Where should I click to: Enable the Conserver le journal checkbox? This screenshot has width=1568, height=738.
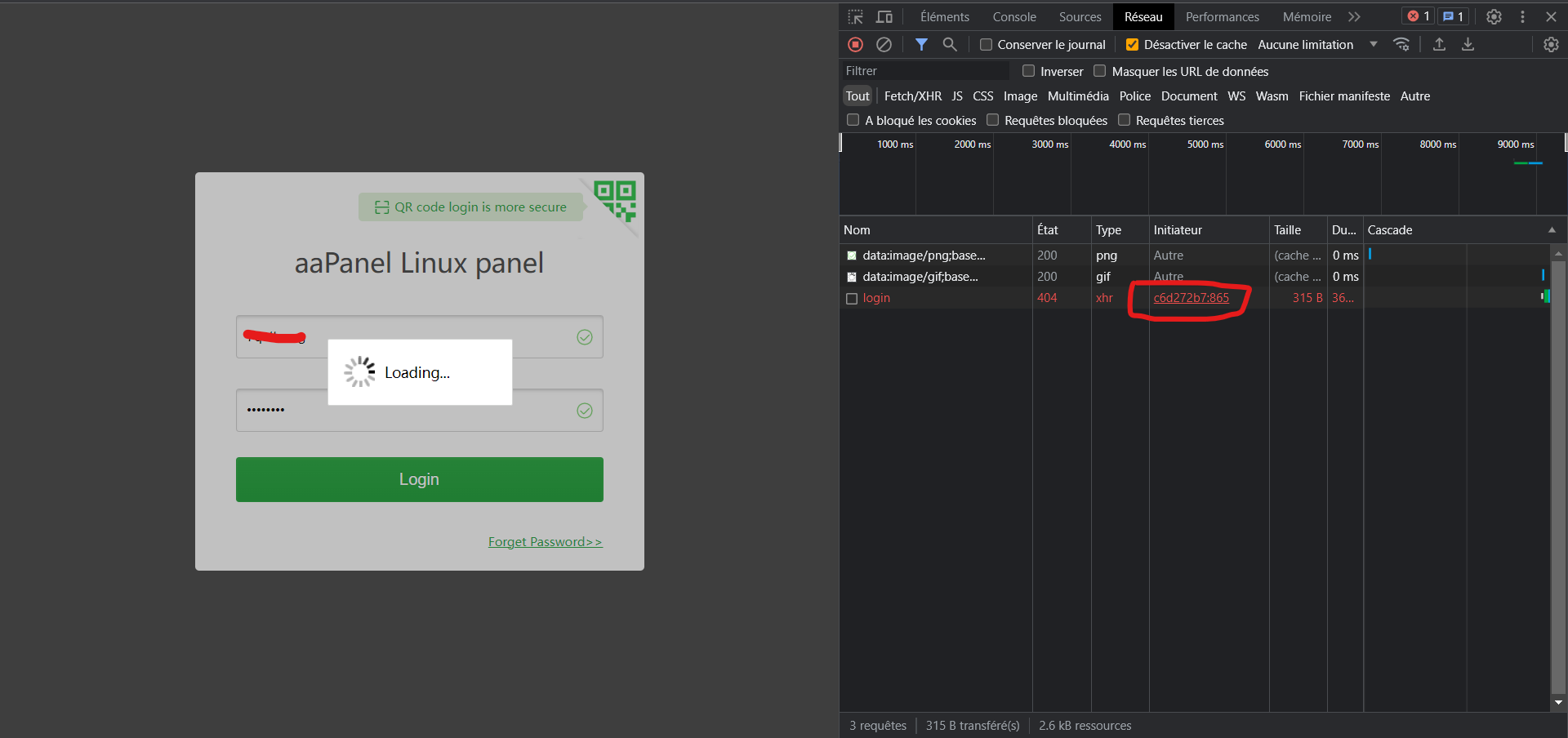[987, 45]
